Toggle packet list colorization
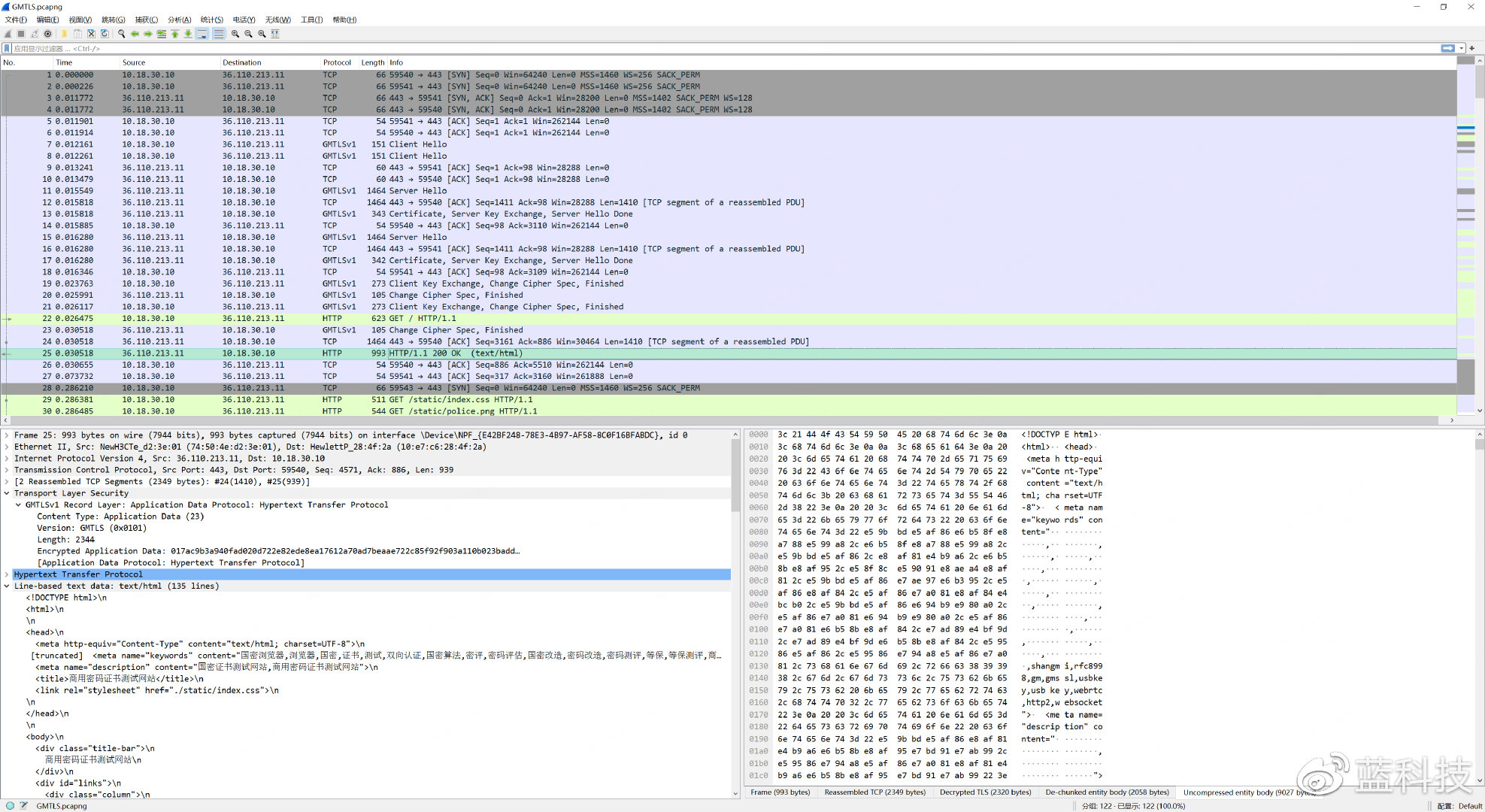 [219, 34]
